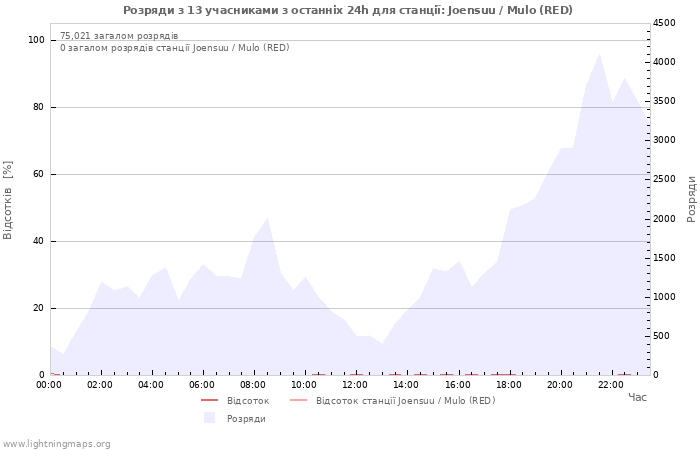The width and height of the screenshot is (700, 450).
Task: Click the 08:00 time axis label
Action: [253, 385]
